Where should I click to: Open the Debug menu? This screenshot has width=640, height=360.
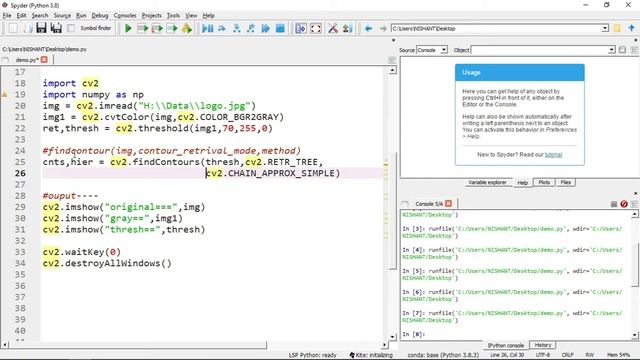point(100,16)
